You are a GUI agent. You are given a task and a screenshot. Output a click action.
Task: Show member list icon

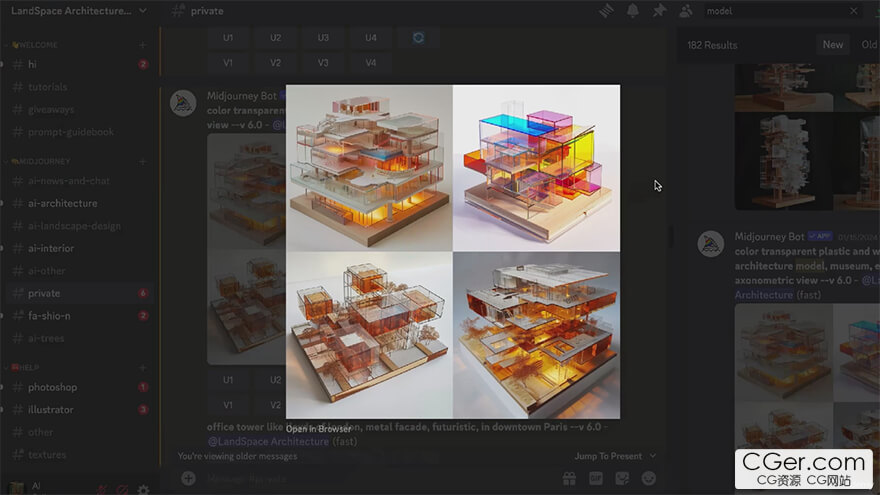click(686, 11)
